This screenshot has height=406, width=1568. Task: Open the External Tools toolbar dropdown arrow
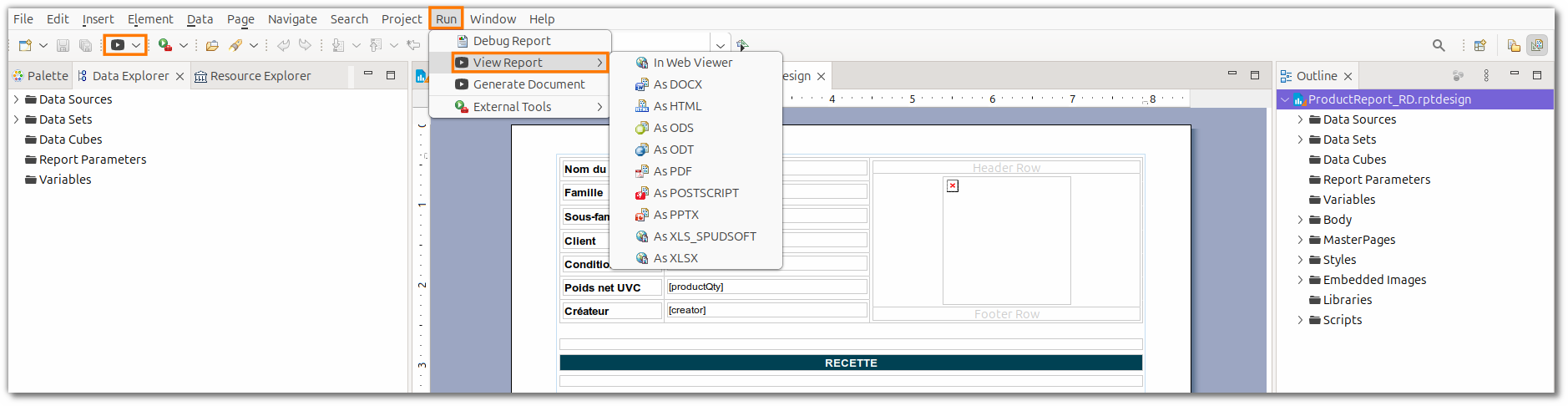pos(184,45)
